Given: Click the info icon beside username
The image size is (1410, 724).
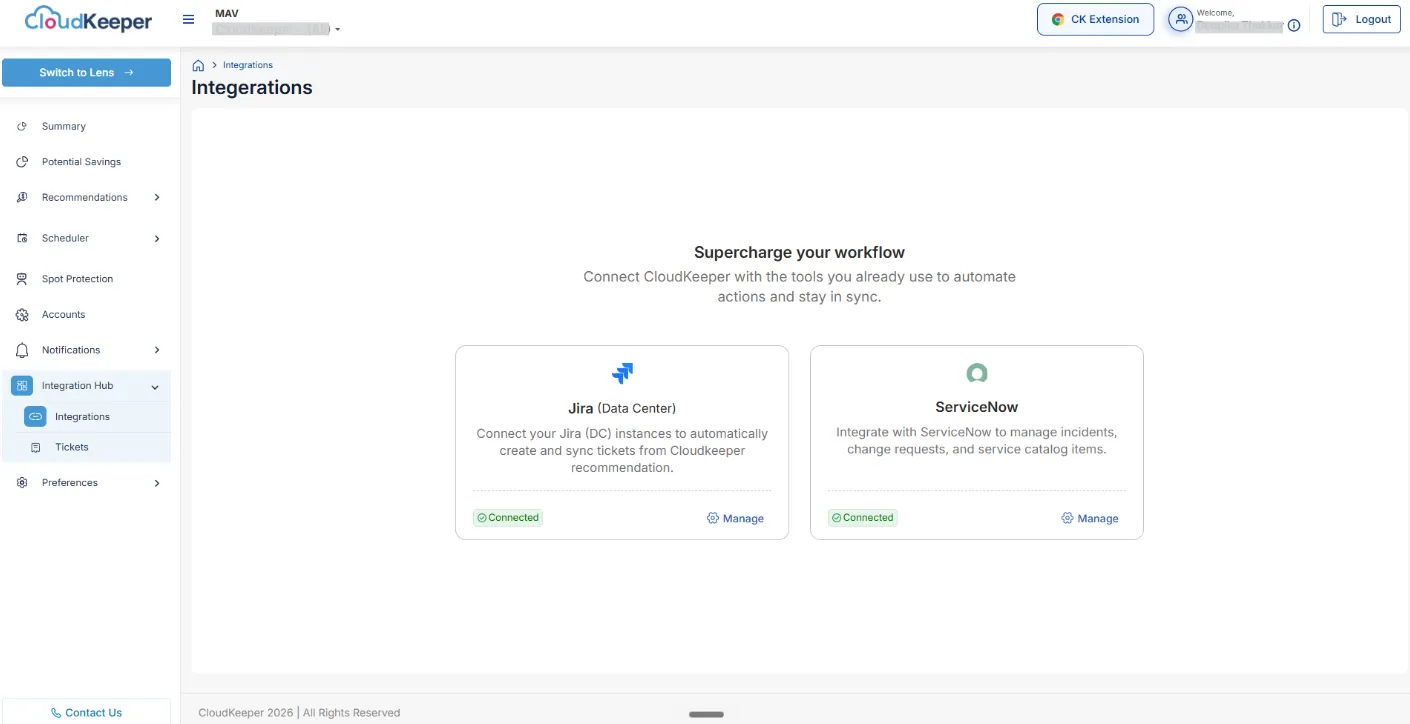Looking at the screenshot, I should 1294,26.
